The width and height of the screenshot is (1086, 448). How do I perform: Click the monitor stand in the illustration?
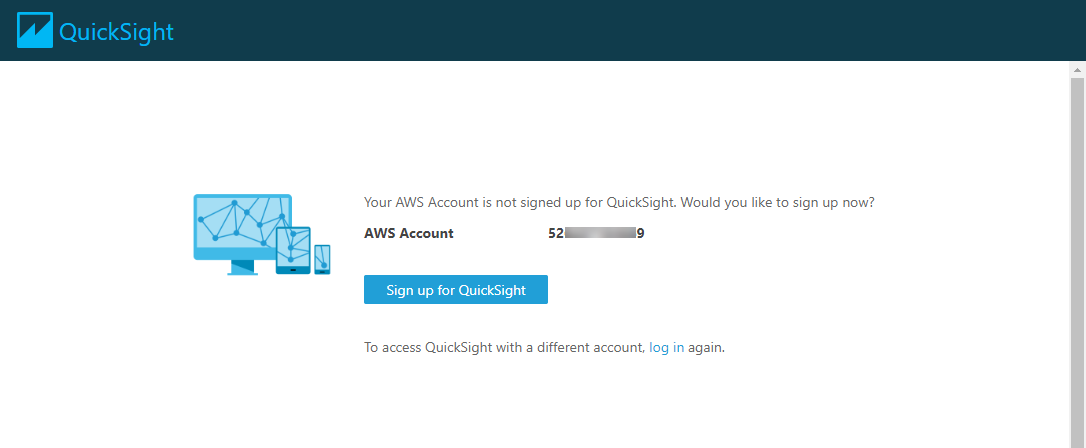242,268
